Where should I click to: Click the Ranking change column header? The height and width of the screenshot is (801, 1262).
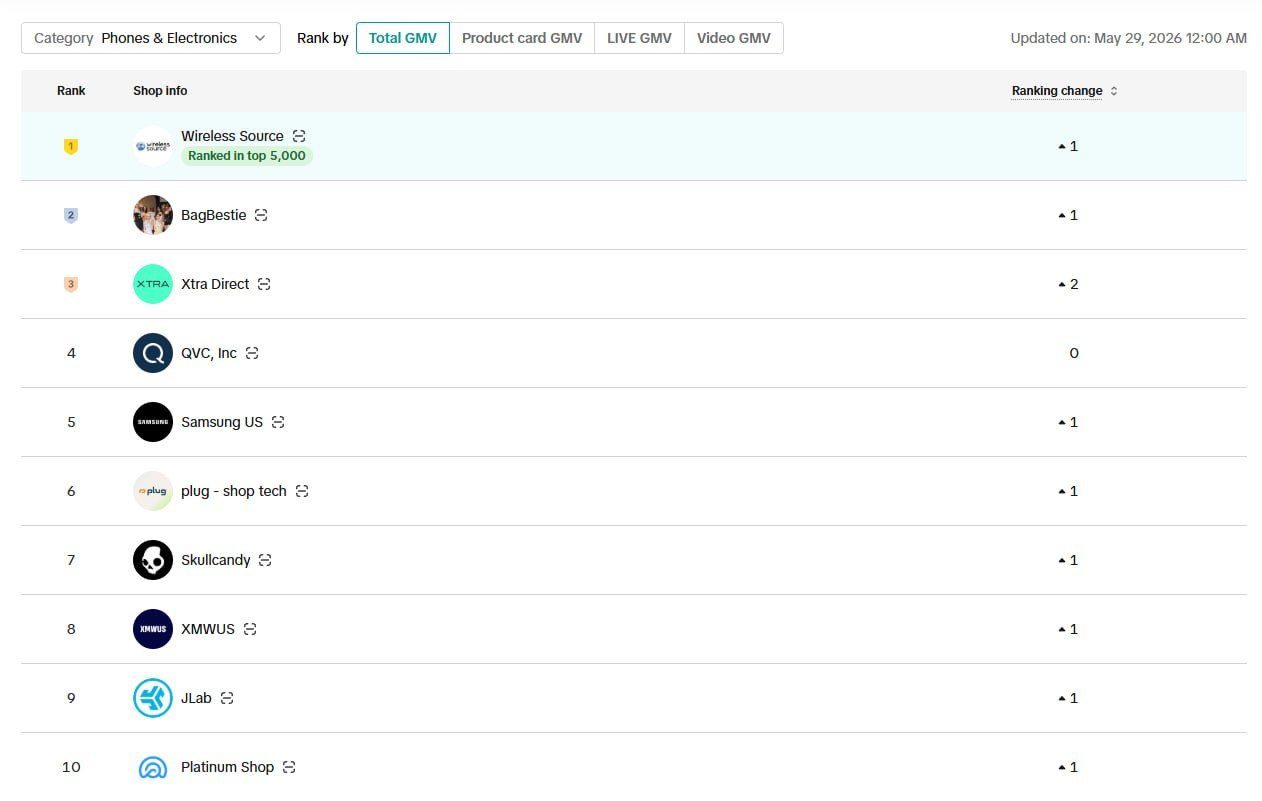point(1057,91)
